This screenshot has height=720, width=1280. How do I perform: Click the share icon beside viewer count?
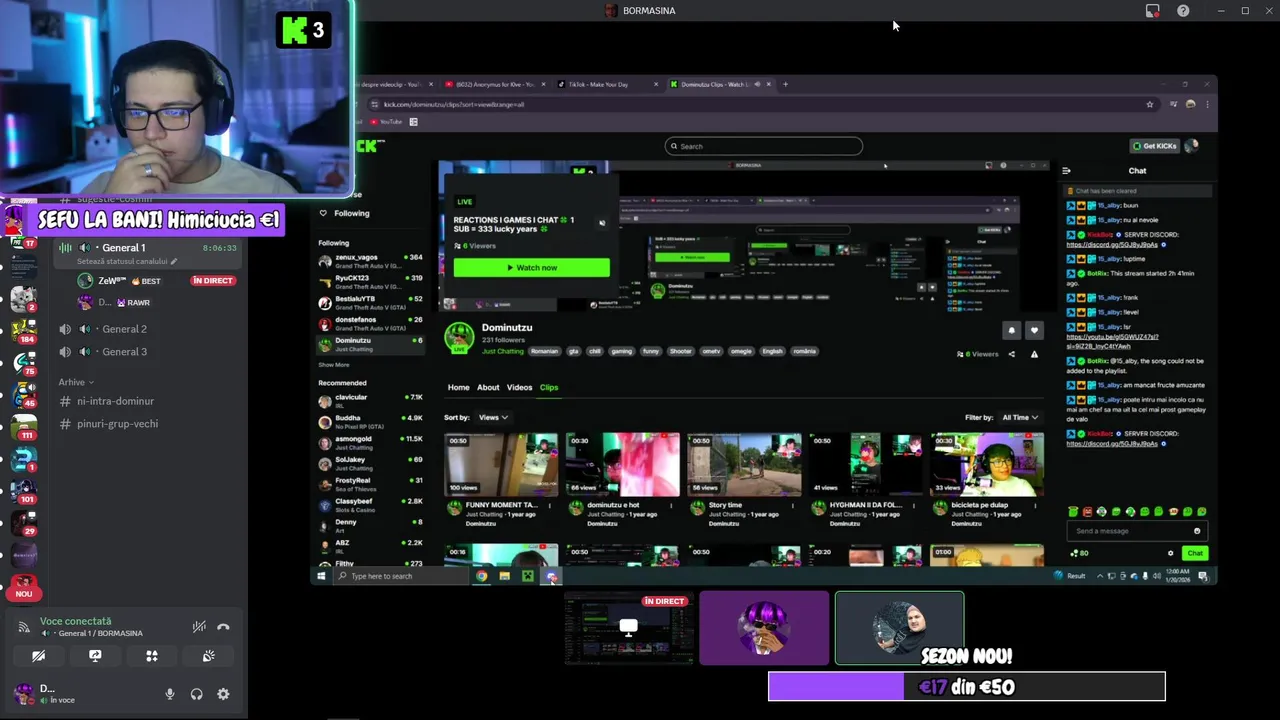(1011, 354)
